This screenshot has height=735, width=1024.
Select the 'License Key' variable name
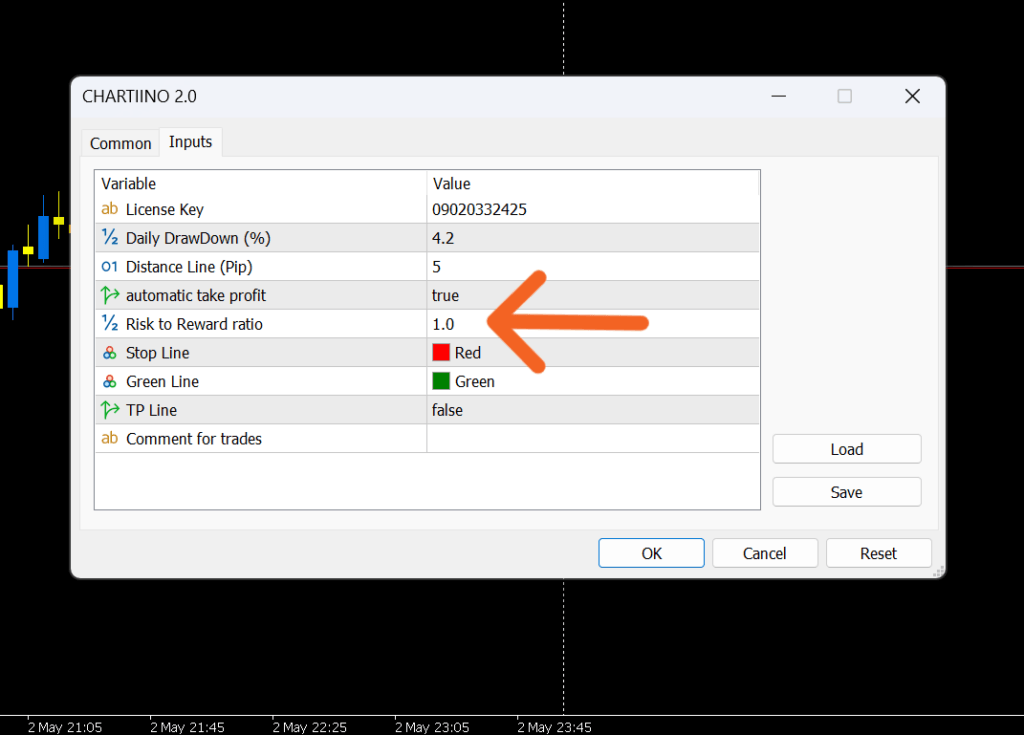(x=165, y=210)
